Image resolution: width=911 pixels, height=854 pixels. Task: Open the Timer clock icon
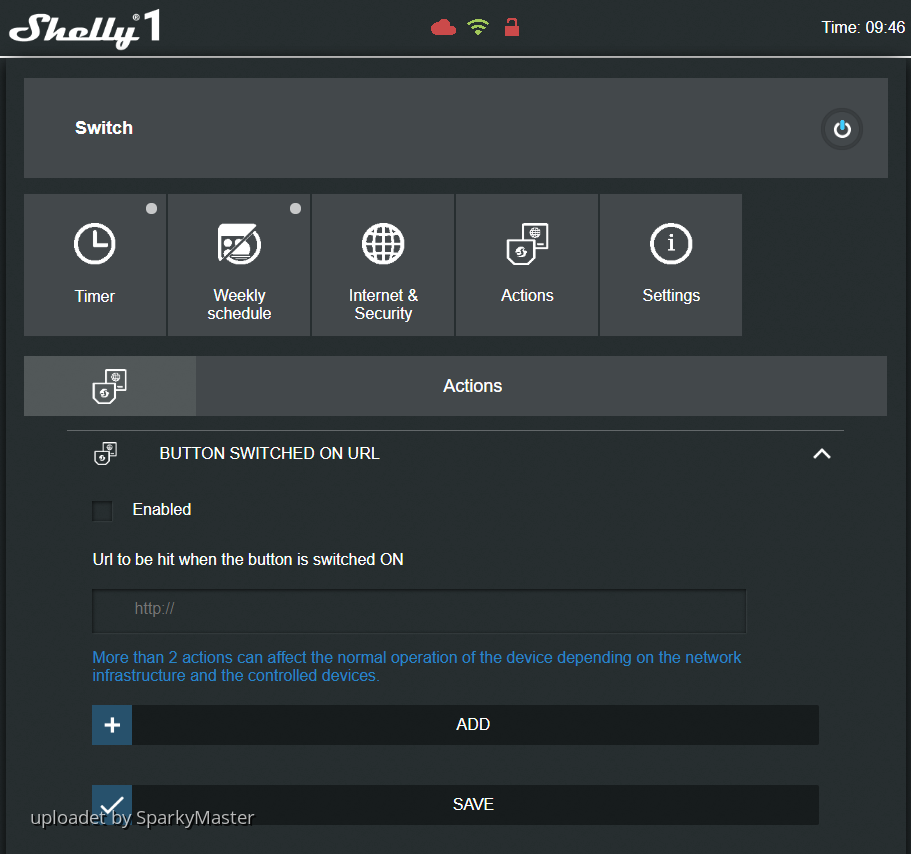pyautogui.click(x=95, y=243)
